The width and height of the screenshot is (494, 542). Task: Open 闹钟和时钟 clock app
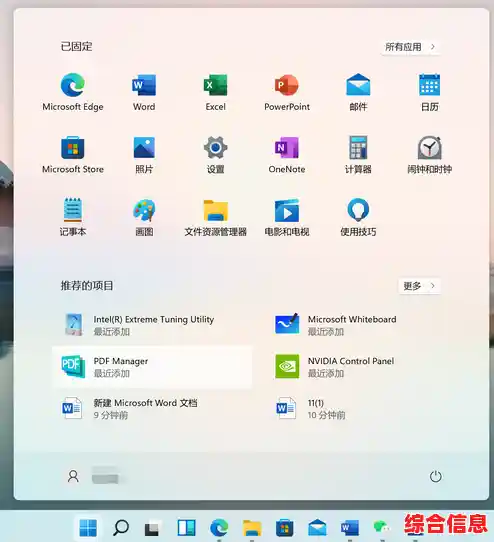[x=430, y=155]
